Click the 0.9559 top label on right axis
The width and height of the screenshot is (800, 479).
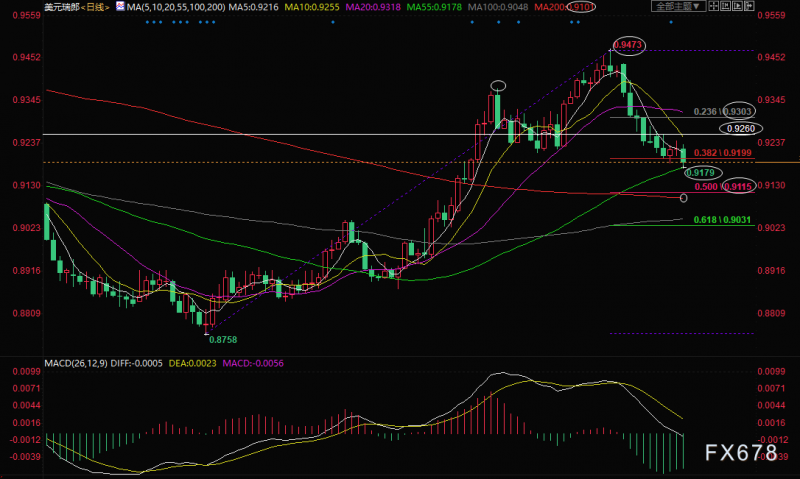[x=771, y=15]
